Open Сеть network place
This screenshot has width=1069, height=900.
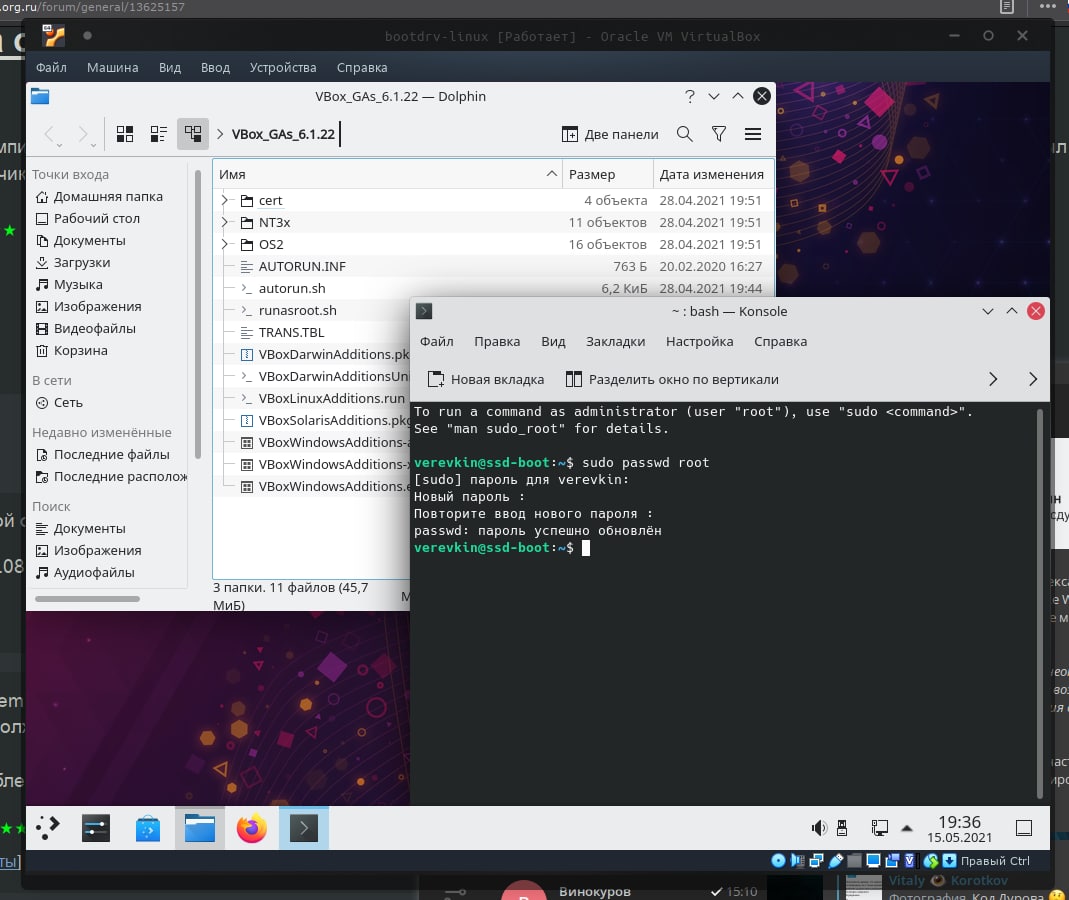coord(59,403)
